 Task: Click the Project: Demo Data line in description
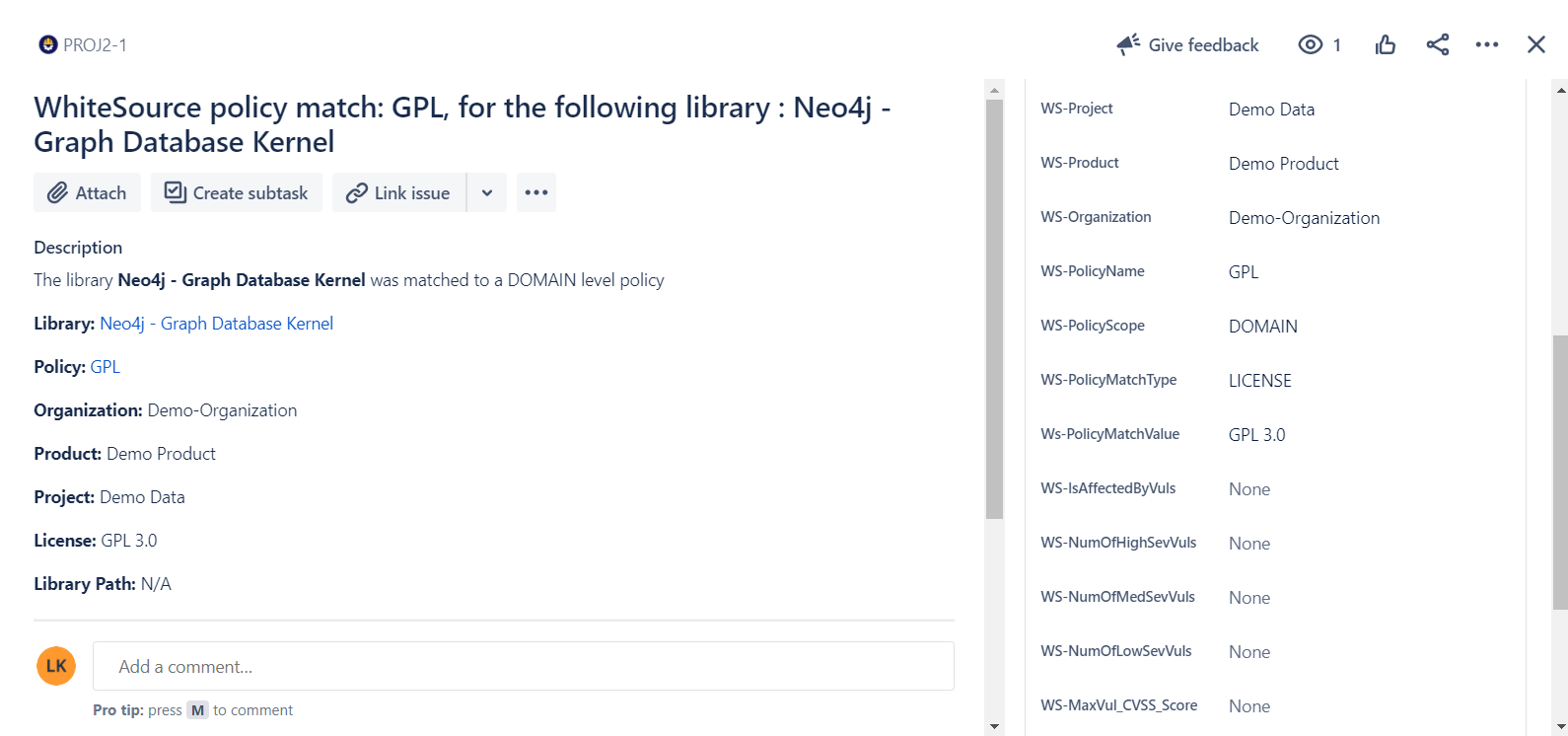coord(109,497)
